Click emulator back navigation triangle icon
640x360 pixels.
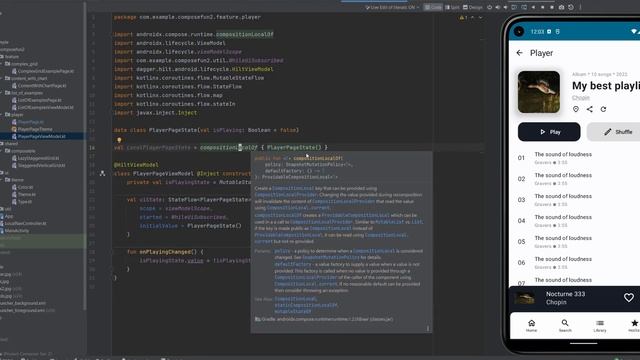tap(533, 7)
